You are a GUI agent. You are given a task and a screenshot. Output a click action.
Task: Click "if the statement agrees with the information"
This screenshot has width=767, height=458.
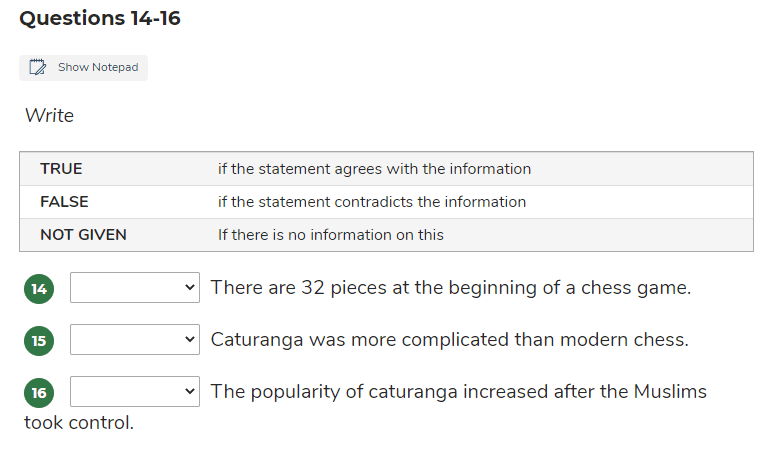(374, 169)
